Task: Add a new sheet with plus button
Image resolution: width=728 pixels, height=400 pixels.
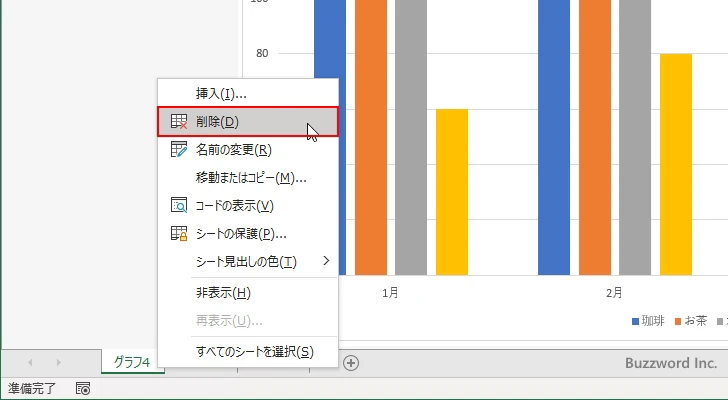Action: tap(351, 363)
